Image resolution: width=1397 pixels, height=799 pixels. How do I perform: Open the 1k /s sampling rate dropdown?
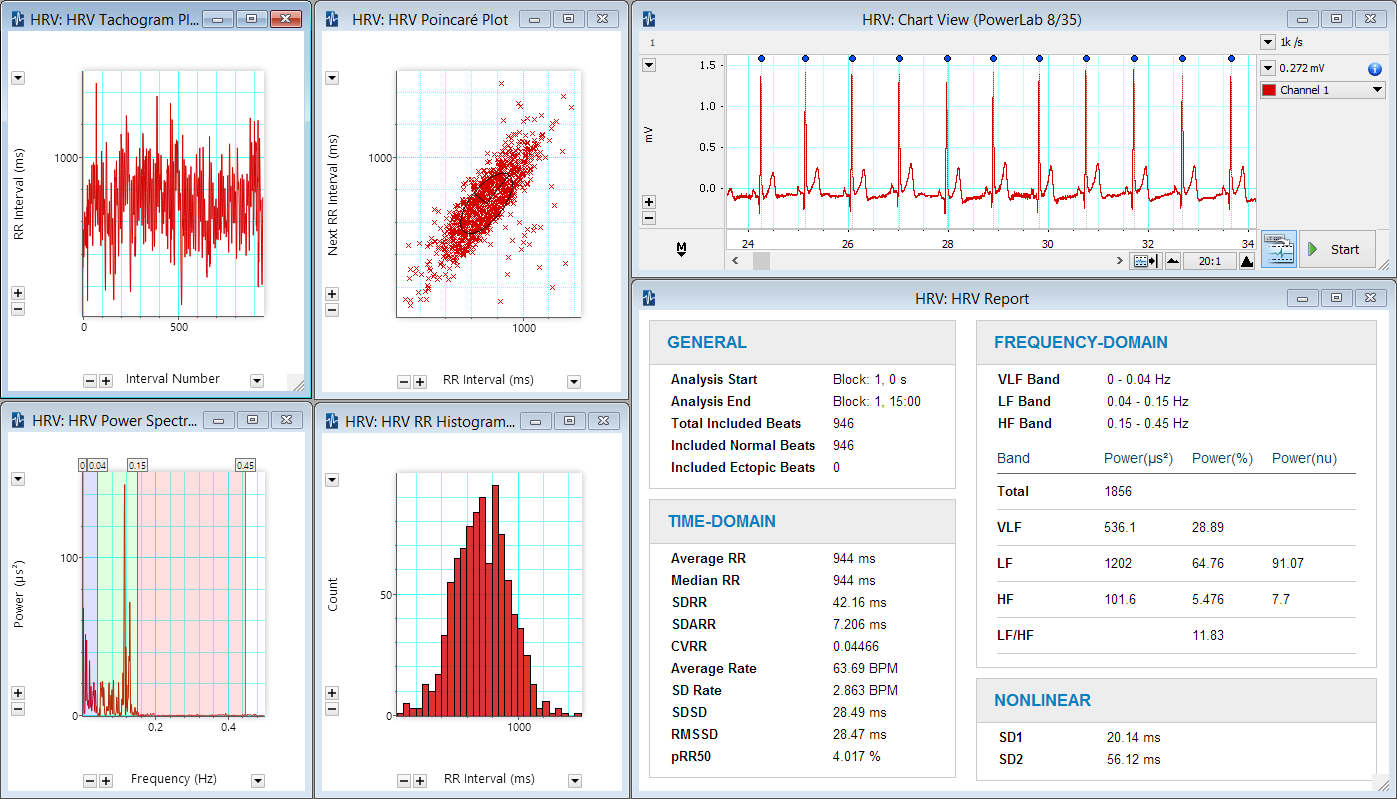coord(1268,42)
